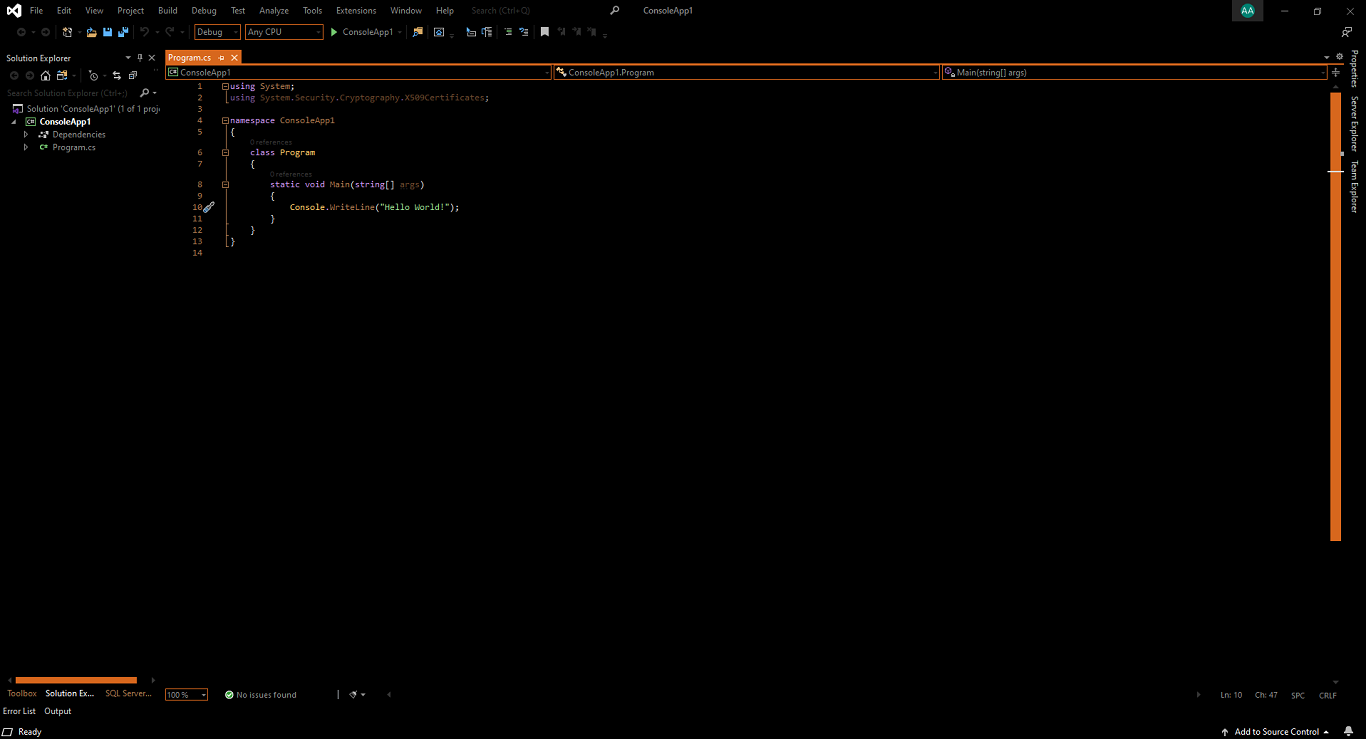Expand the Dependencies tree node
The image size is (1366, 739).
tap(26, 134)
